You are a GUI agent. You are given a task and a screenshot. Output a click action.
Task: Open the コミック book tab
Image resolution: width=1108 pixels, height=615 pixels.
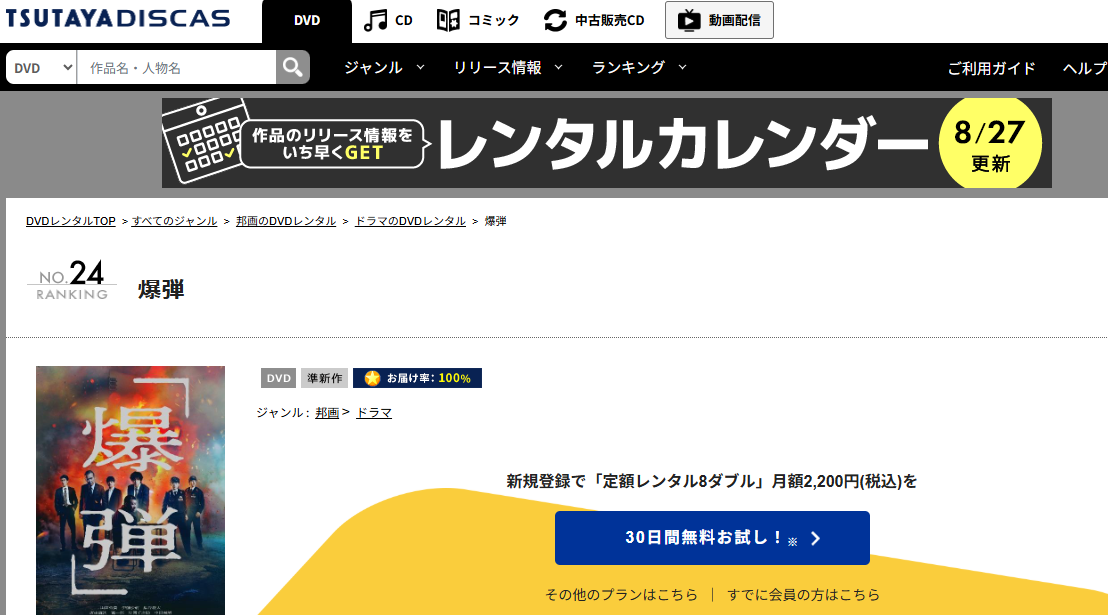(478, 20)
